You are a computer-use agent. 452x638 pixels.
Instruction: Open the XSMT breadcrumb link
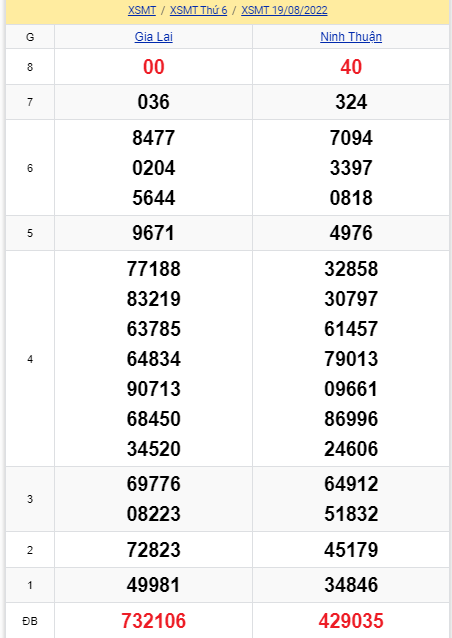142,10
